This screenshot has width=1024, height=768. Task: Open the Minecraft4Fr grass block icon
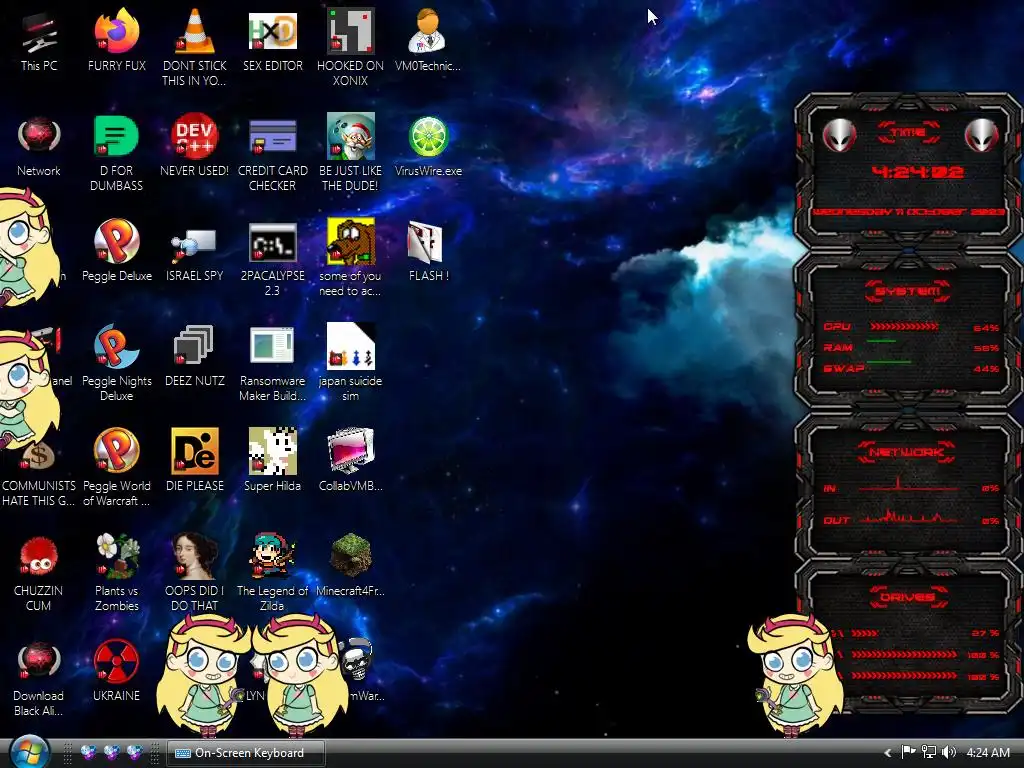coord(351,555)
